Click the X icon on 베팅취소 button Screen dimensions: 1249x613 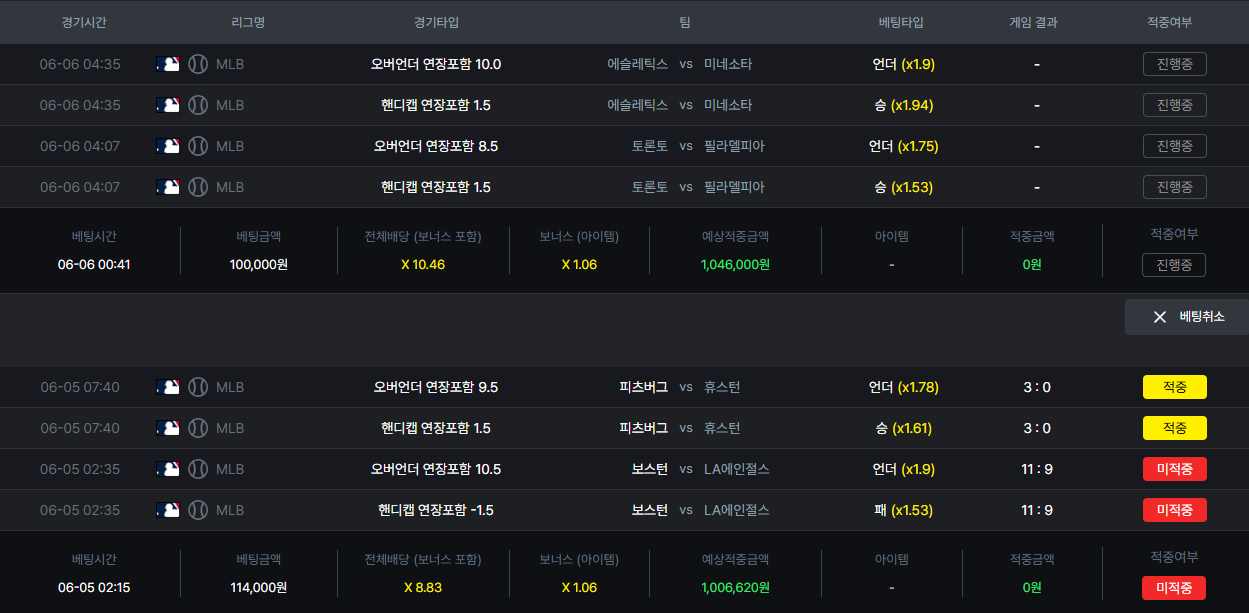coord(1160,317)
